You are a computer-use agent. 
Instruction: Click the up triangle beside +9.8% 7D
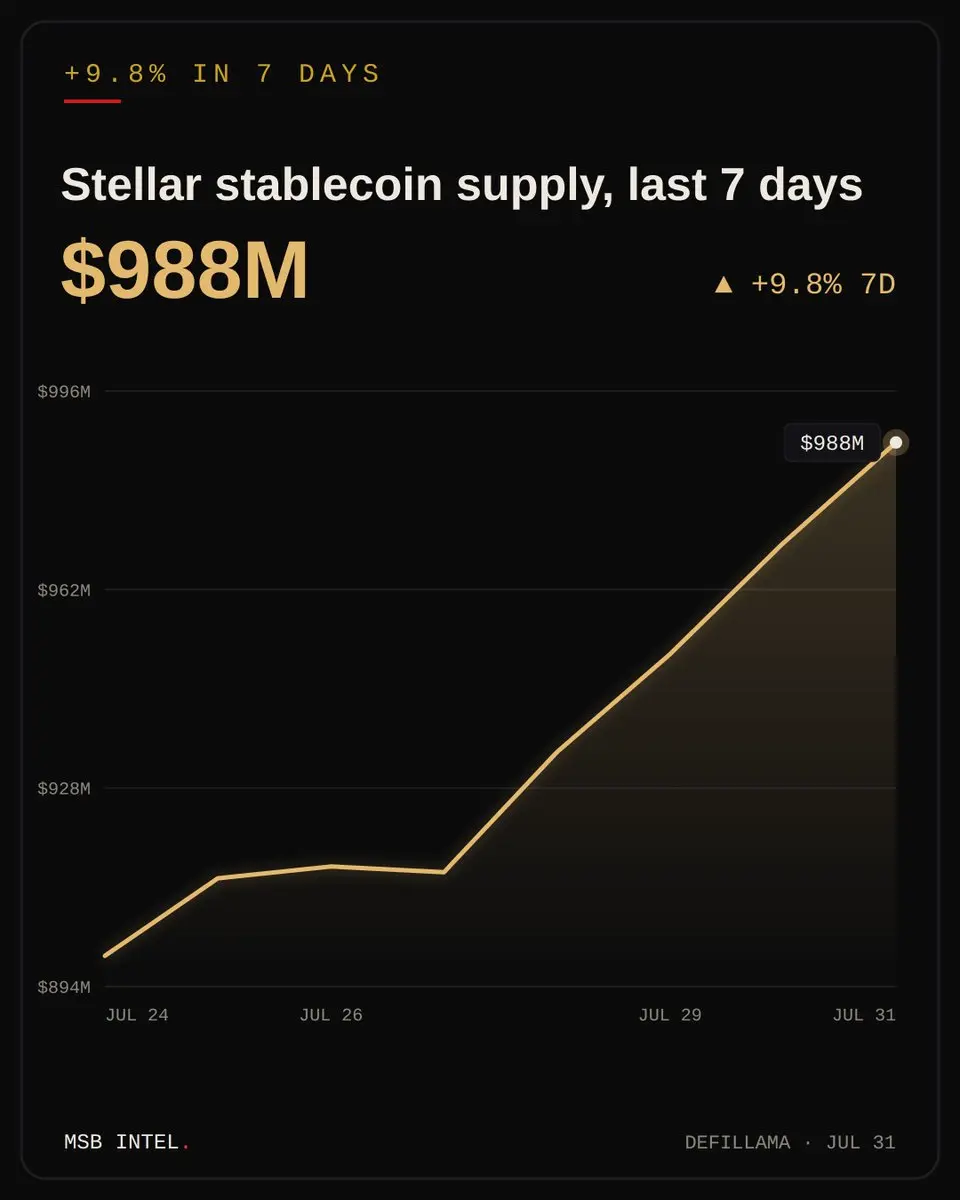pos(724,285)
